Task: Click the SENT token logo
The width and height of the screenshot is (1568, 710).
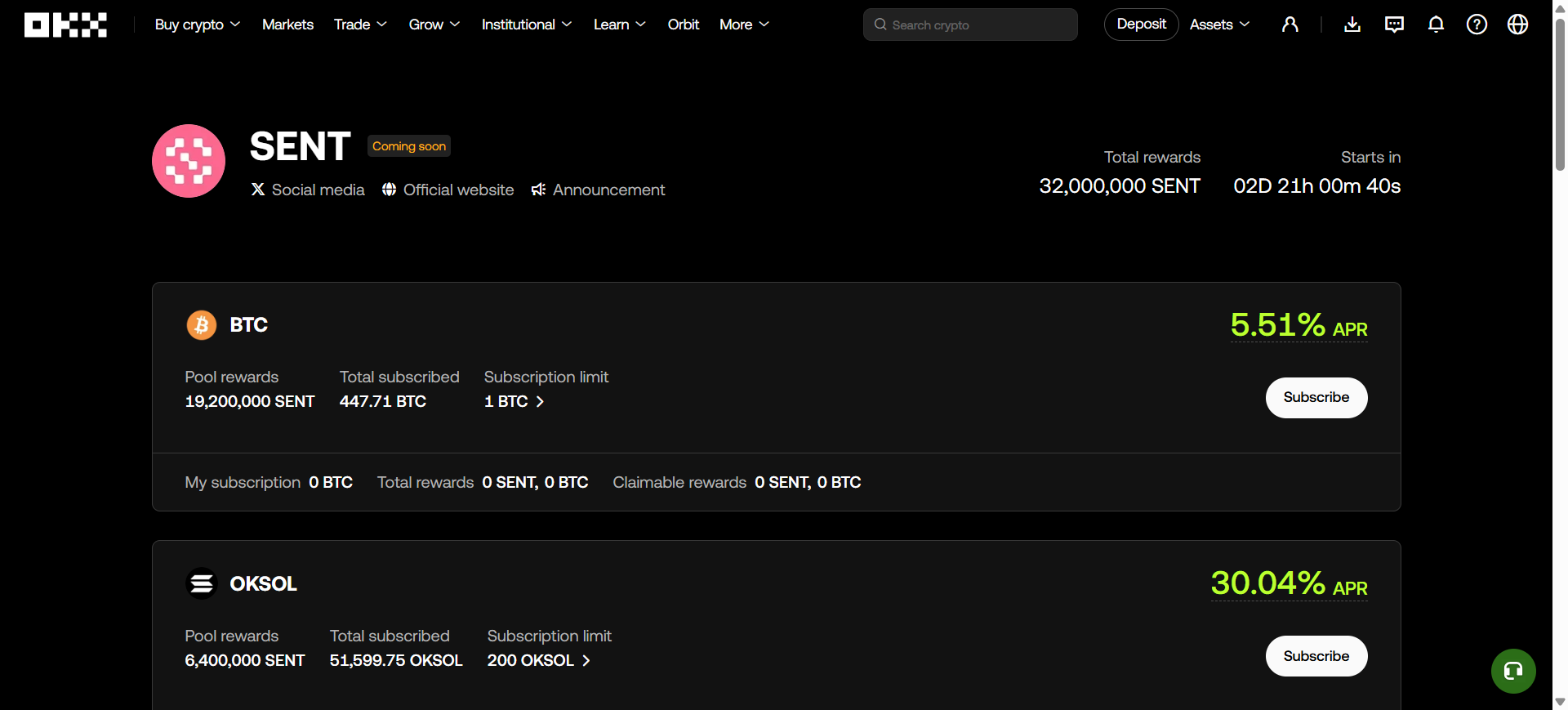Action: pyautogui.click(x=189, y=161)
